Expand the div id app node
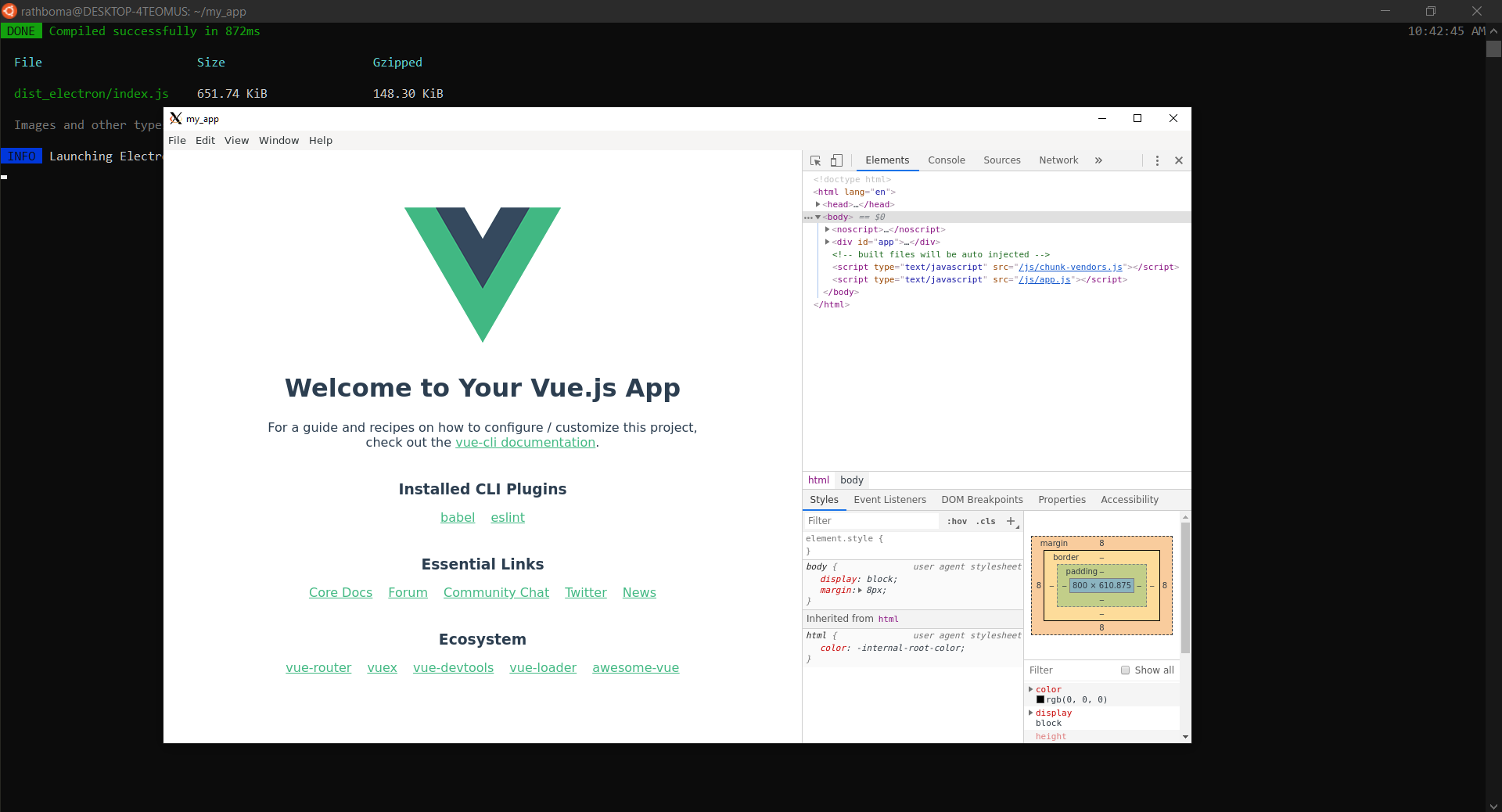Screen dimensions: 1502x812 point(827,242)
